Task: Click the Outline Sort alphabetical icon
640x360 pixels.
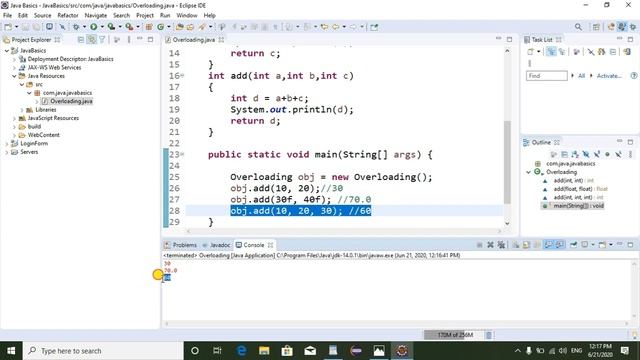Action: click(575, 154)
